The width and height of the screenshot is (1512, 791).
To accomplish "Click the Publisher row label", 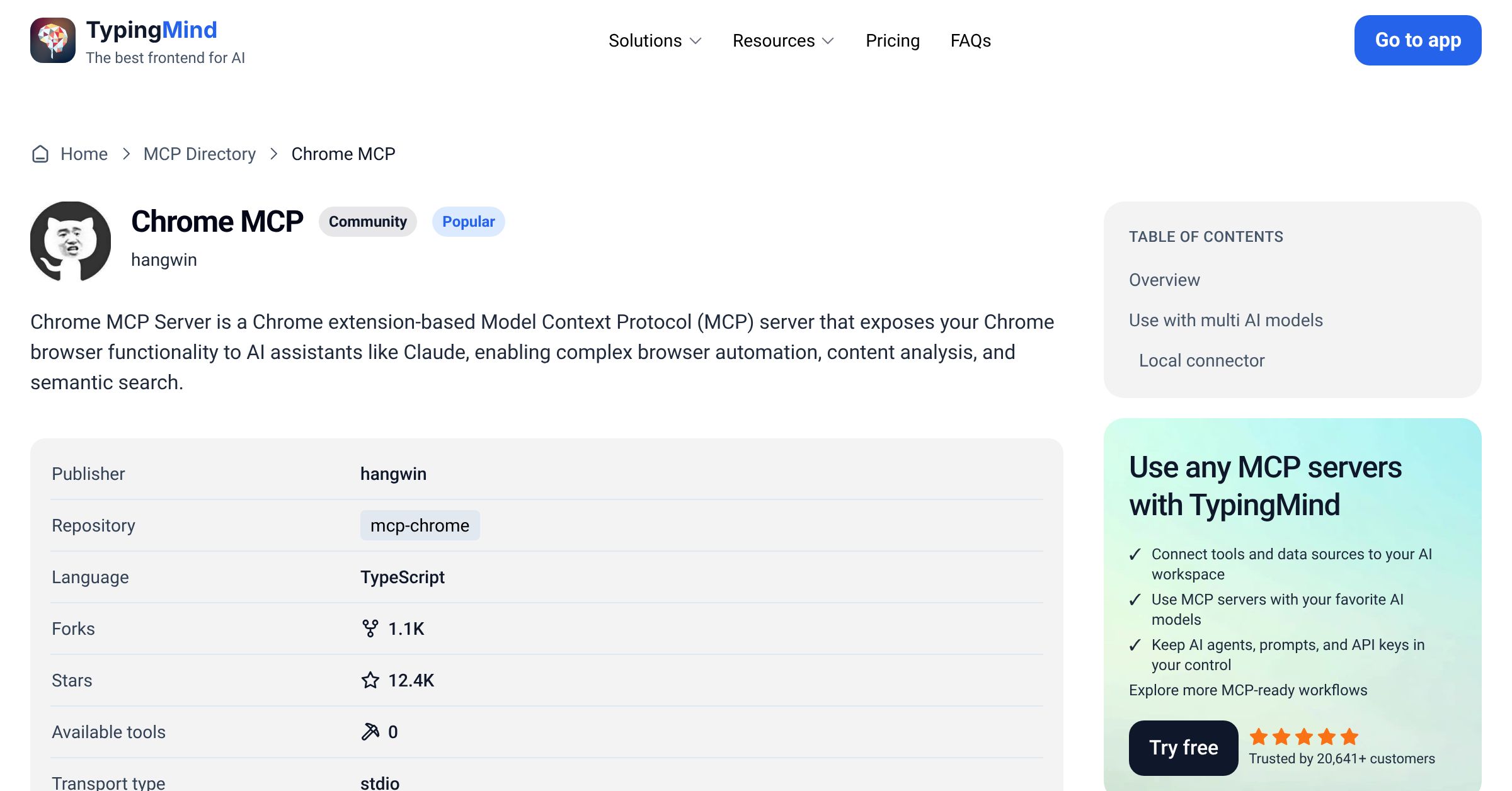I will click(x=88, y=474).
